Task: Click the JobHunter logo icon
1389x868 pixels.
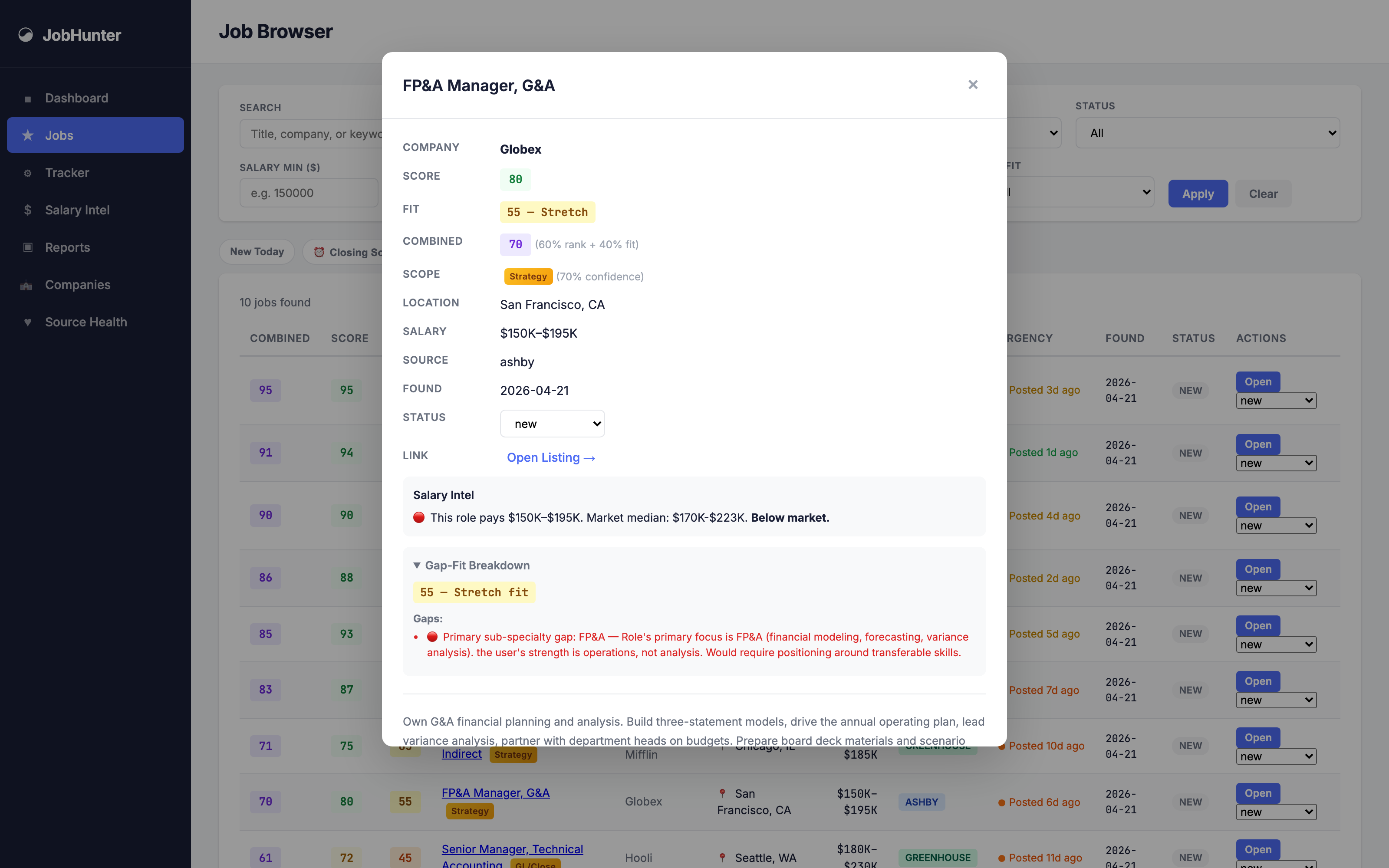Action: coord(26,35)
